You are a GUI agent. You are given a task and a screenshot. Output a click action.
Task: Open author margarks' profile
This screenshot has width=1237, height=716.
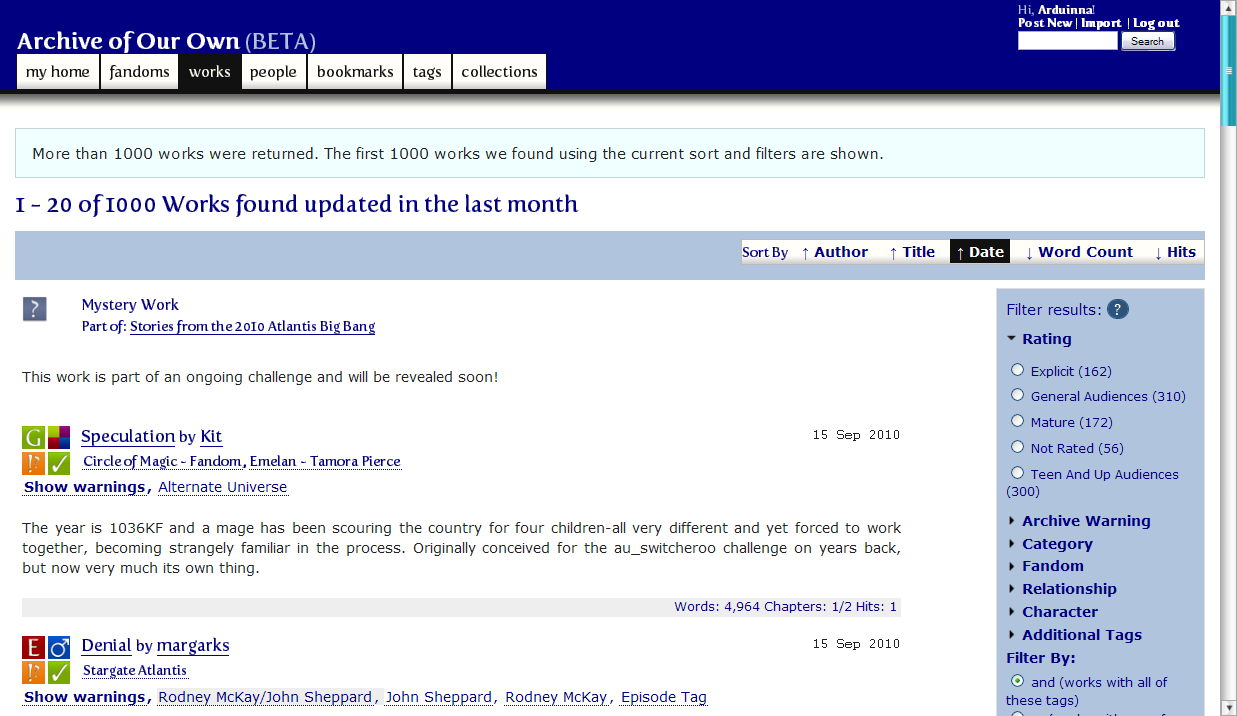(x=193, y=646)
